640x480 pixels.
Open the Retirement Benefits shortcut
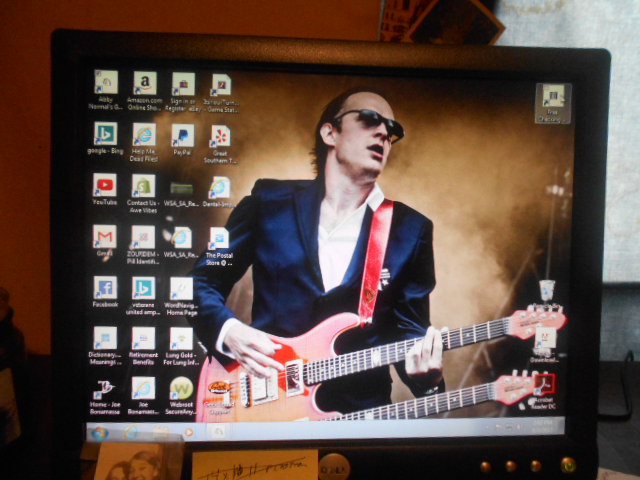point(144,338)
